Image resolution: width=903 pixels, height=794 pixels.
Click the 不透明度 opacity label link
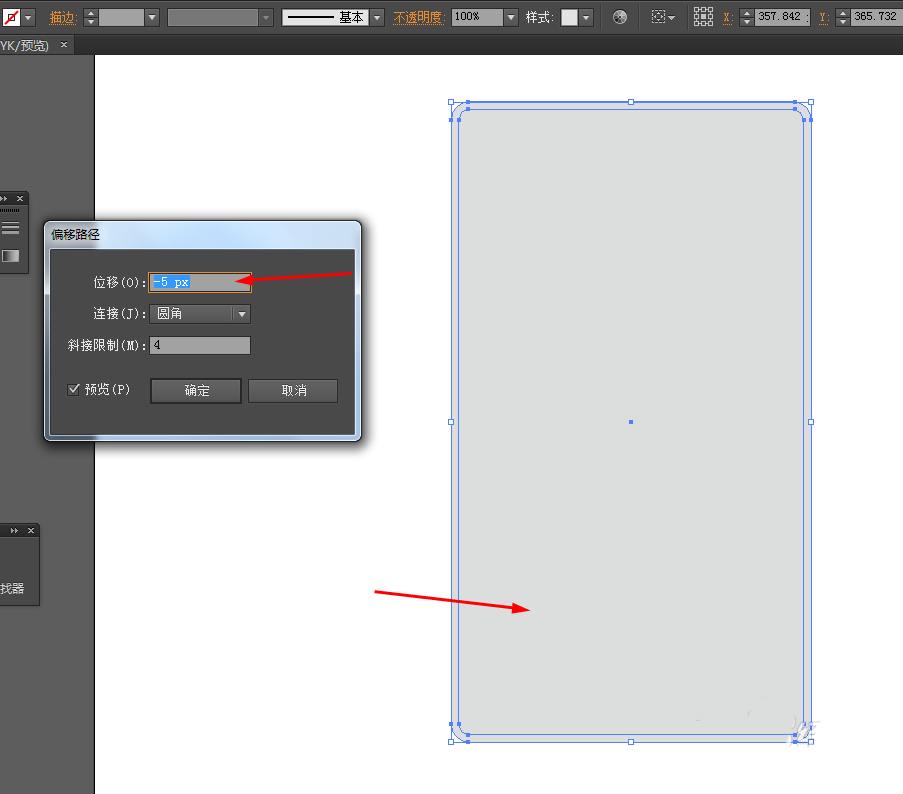(419, 18)
